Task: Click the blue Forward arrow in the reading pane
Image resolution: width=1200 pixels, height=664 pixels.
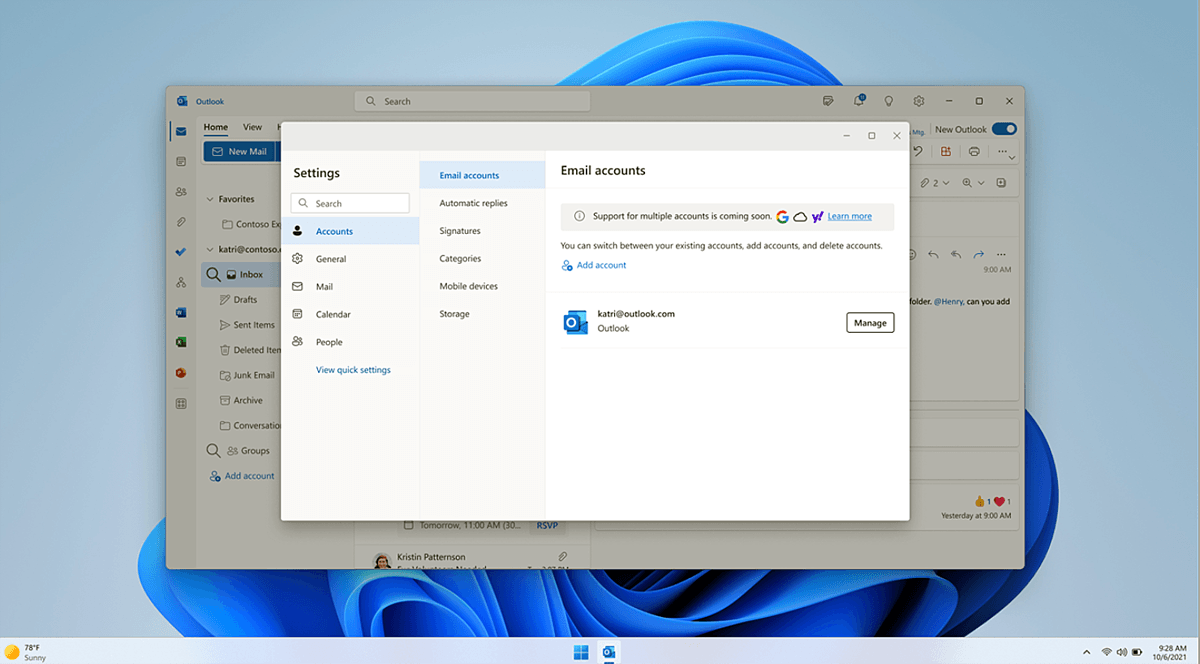Action: (x=978, y=254)
